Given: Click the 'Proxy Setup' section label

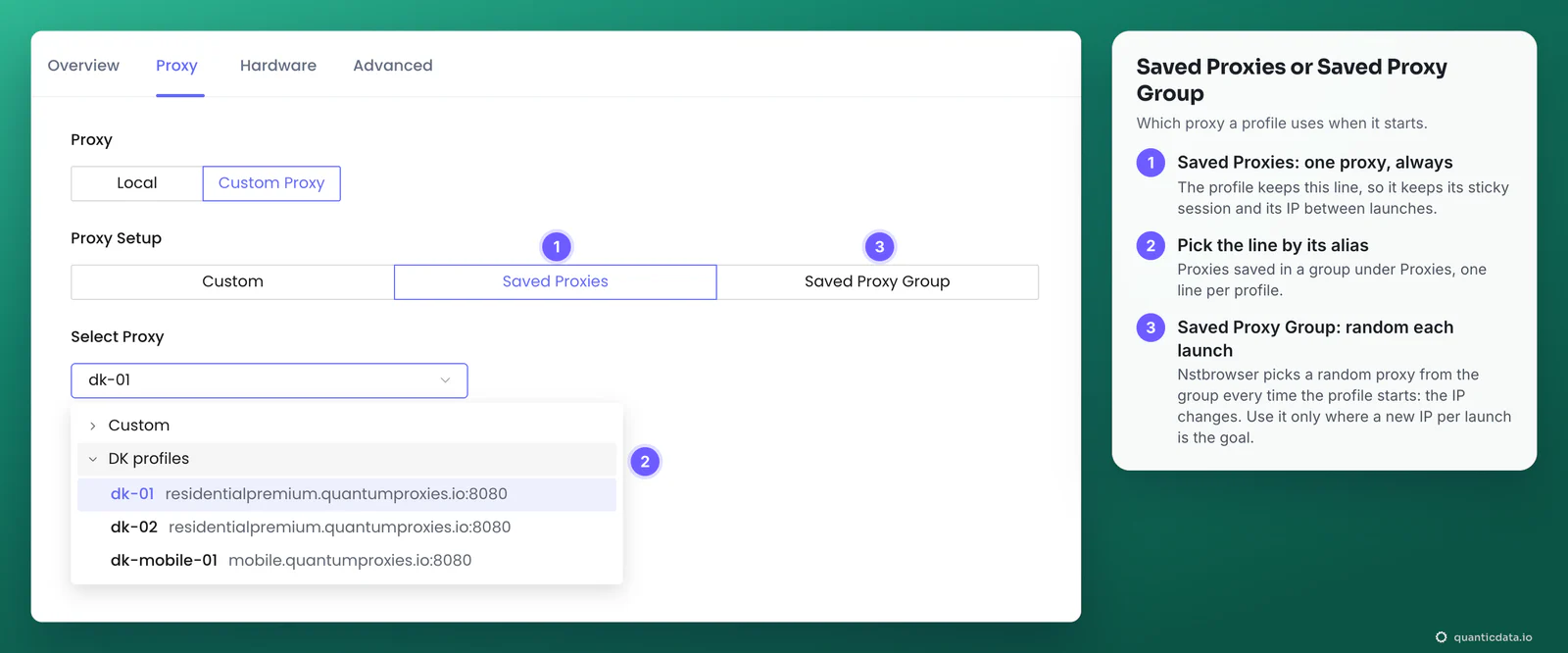Looking at the screenshot, I should point(116,238).
